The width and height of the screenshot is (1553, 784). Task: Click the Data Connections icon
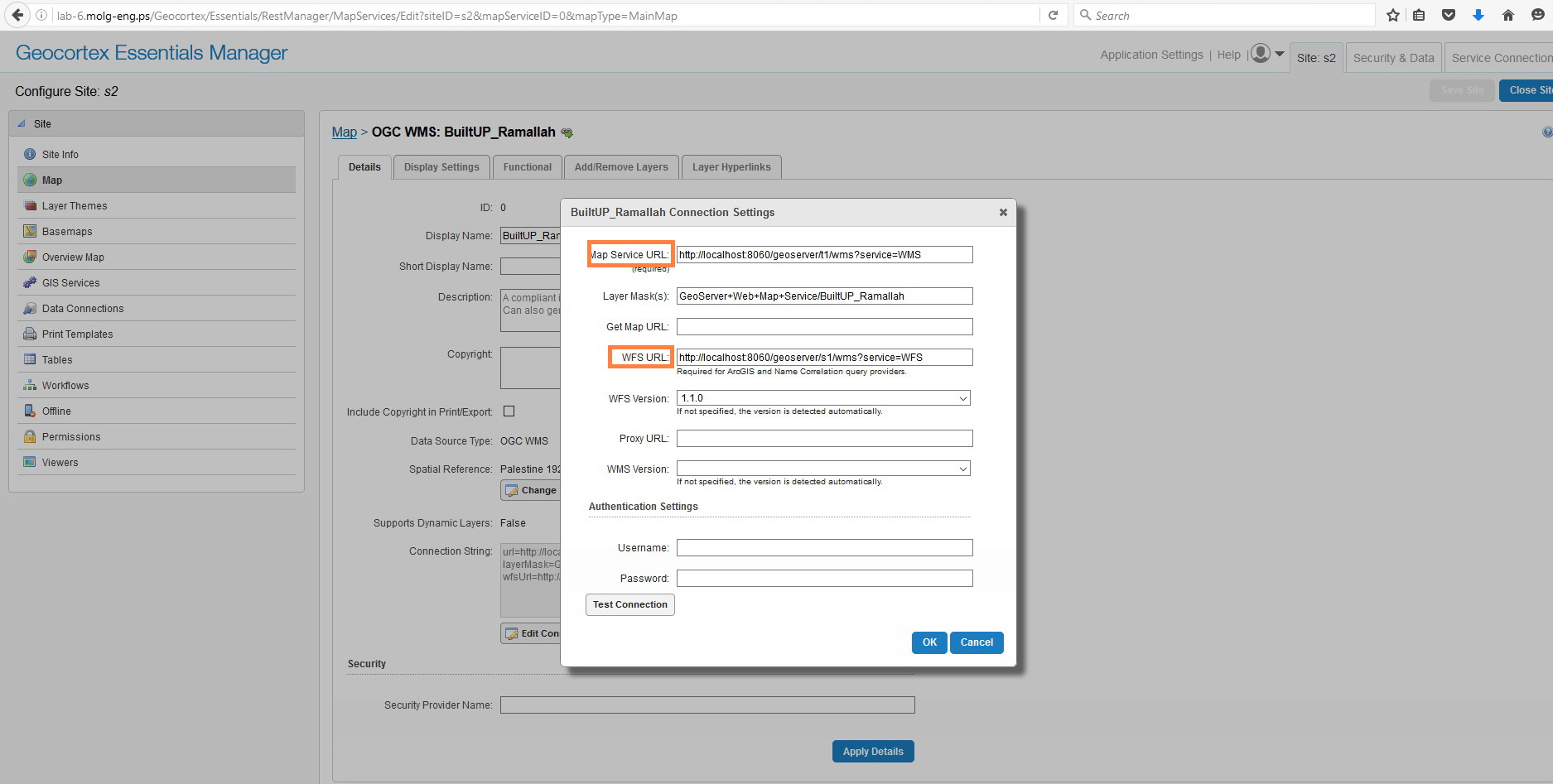[30, 308]
